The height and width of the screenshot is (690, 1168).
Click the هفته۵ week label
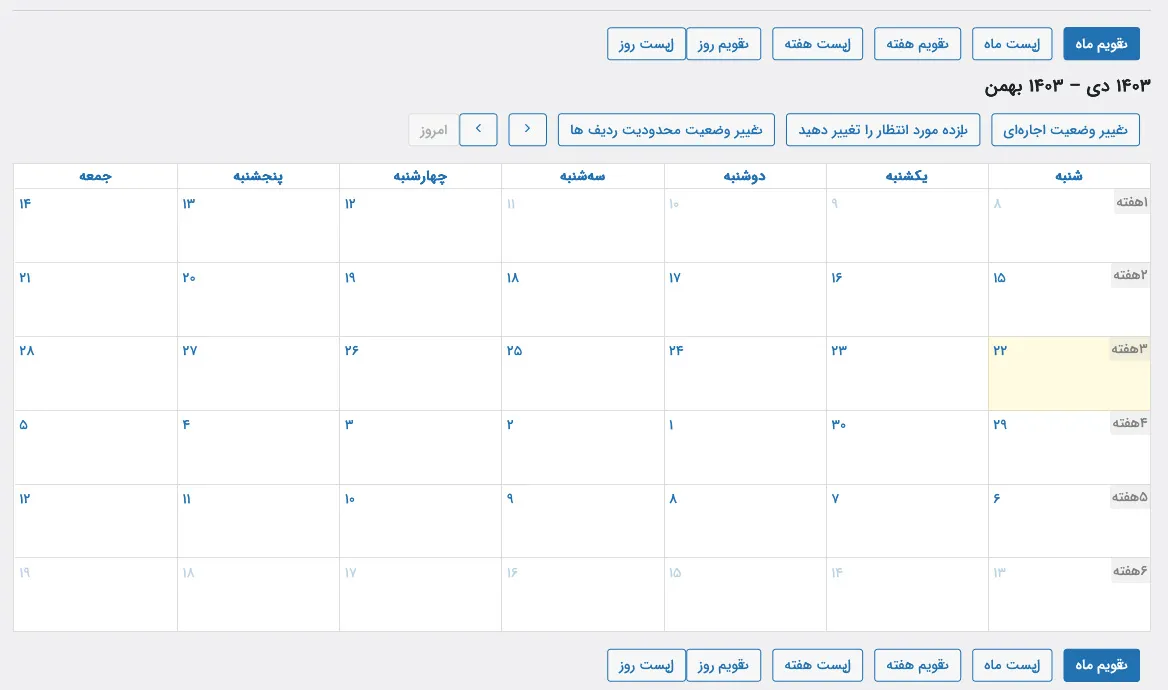click(1130, 496)
